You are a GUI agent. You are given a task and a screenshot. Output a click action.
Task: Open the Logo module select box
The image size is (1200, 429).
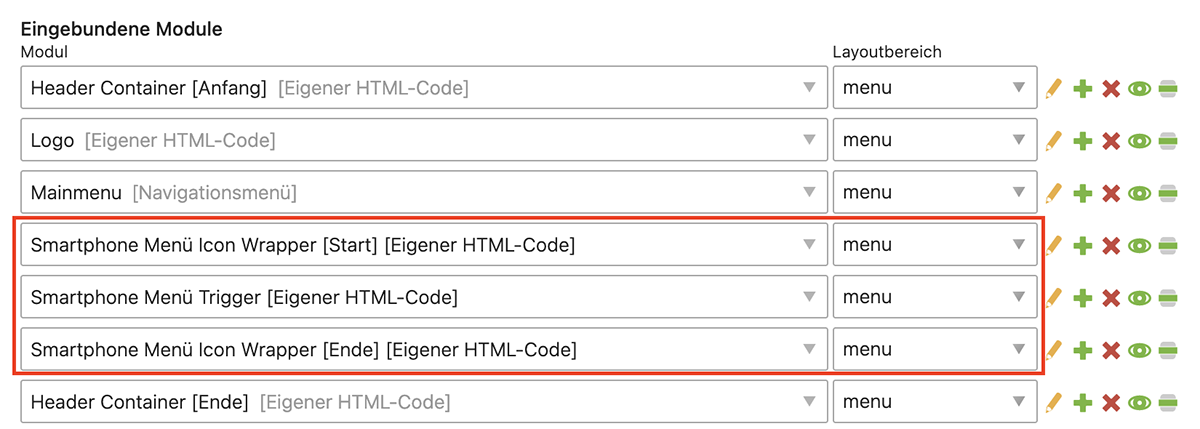click(x=424, y=141)
